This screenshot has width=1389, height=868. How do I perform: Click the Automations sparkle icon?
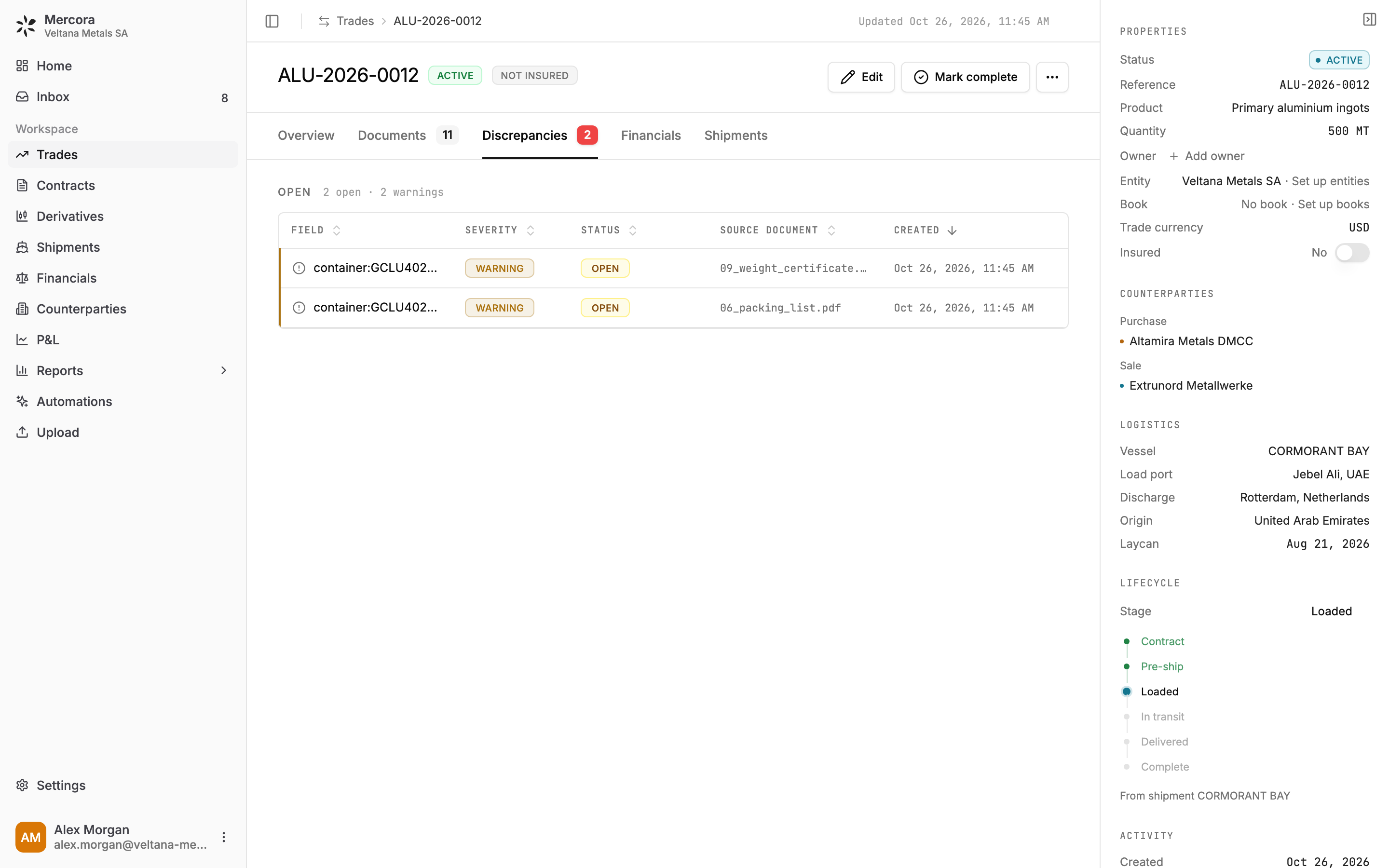coord(22,401)
